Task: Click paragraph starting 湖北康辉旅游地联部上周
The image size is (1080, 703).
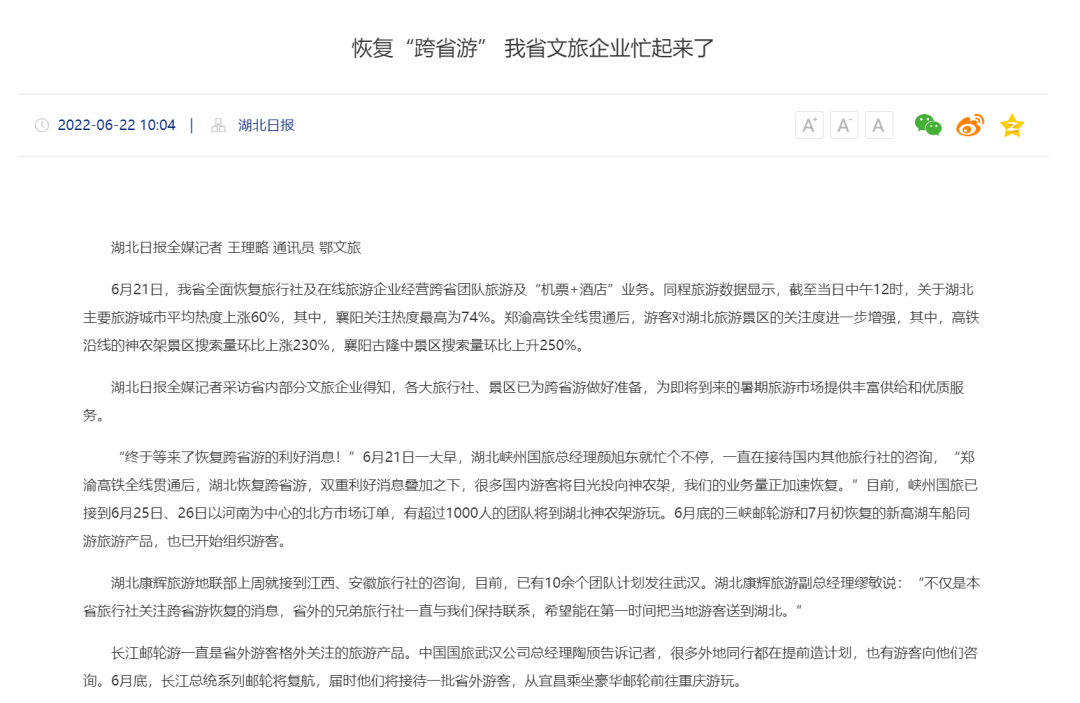Action: pyautogui.click(x=531, y=597)
